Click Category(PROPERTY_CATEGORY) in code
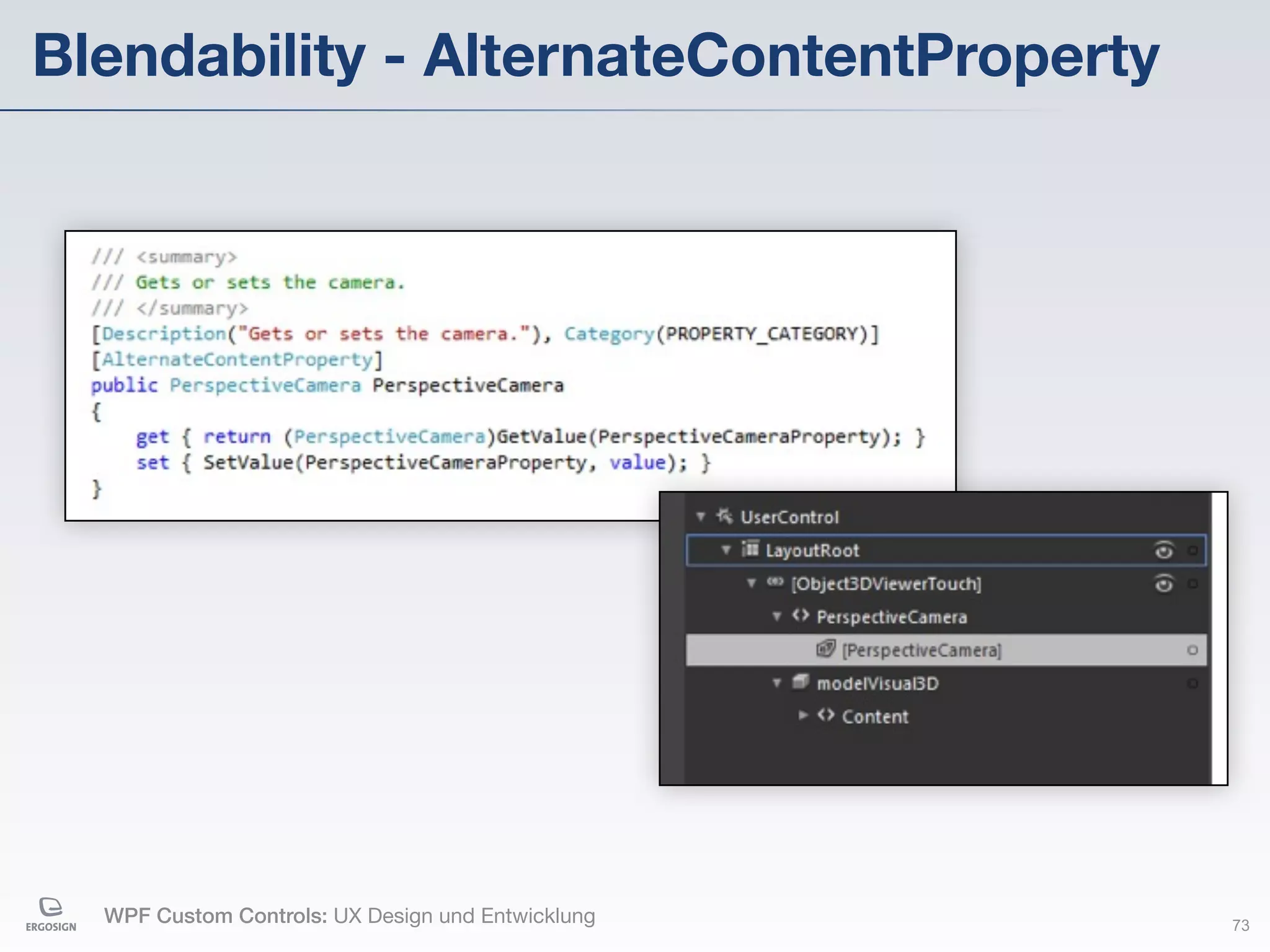The width and height of the screenshot is (1270, 952). (x=716, y=334)
